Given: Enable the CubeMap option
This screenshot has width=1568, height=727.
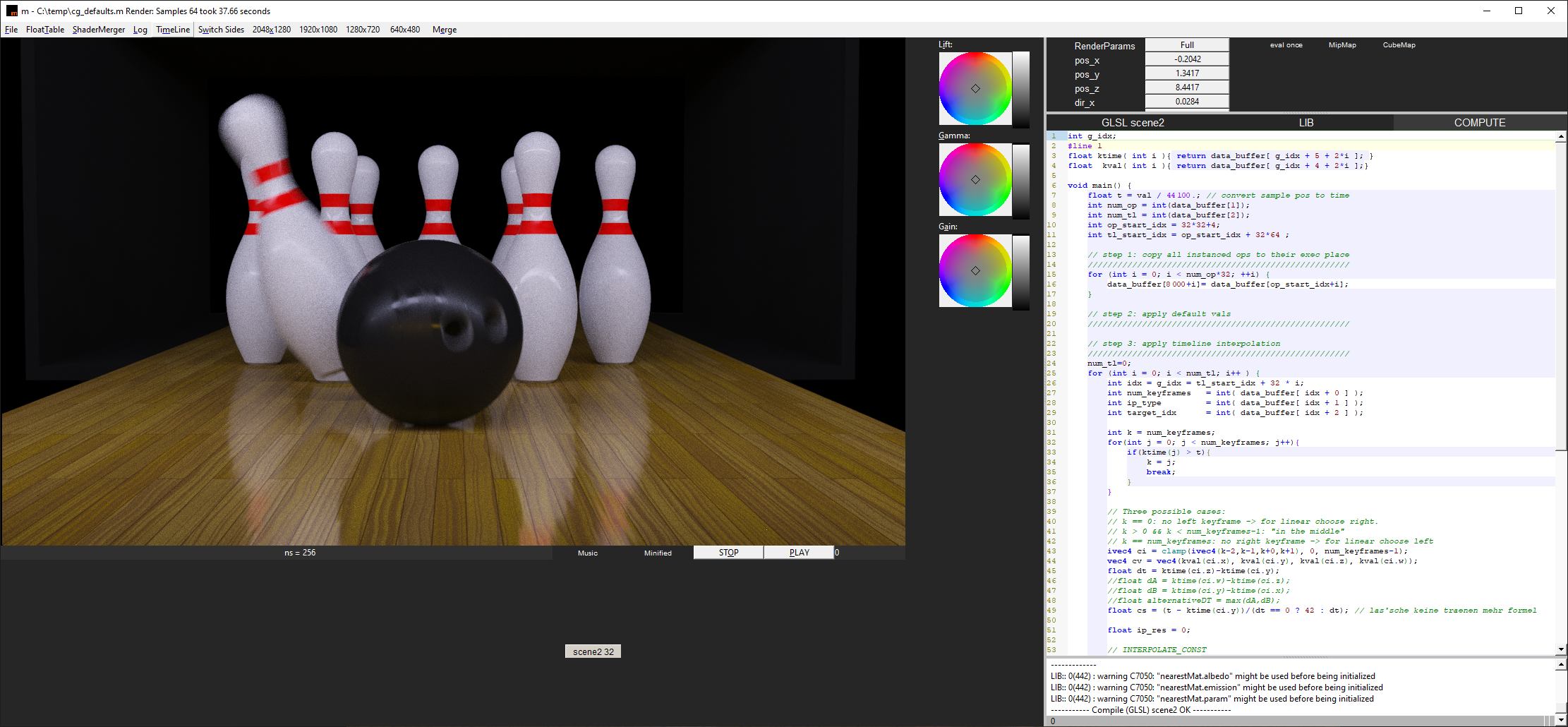Looking at the screenshot, I should 1399,45.
